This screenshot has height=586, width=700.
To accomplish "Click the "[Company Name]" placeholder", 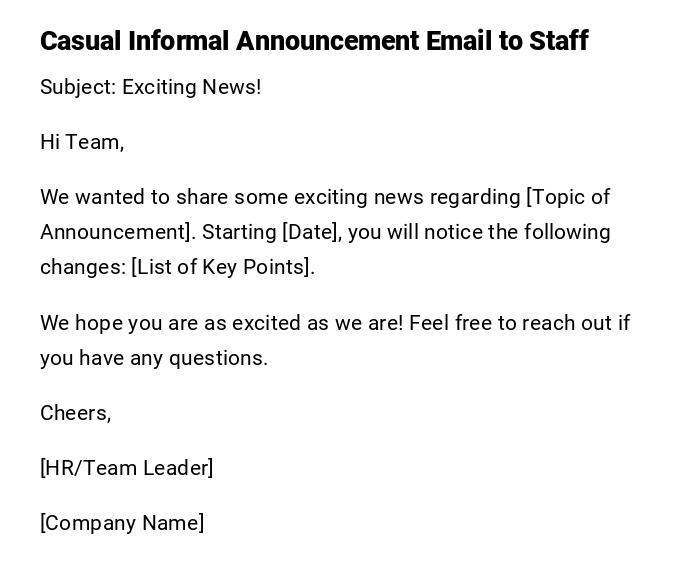I will coord(122,523).
